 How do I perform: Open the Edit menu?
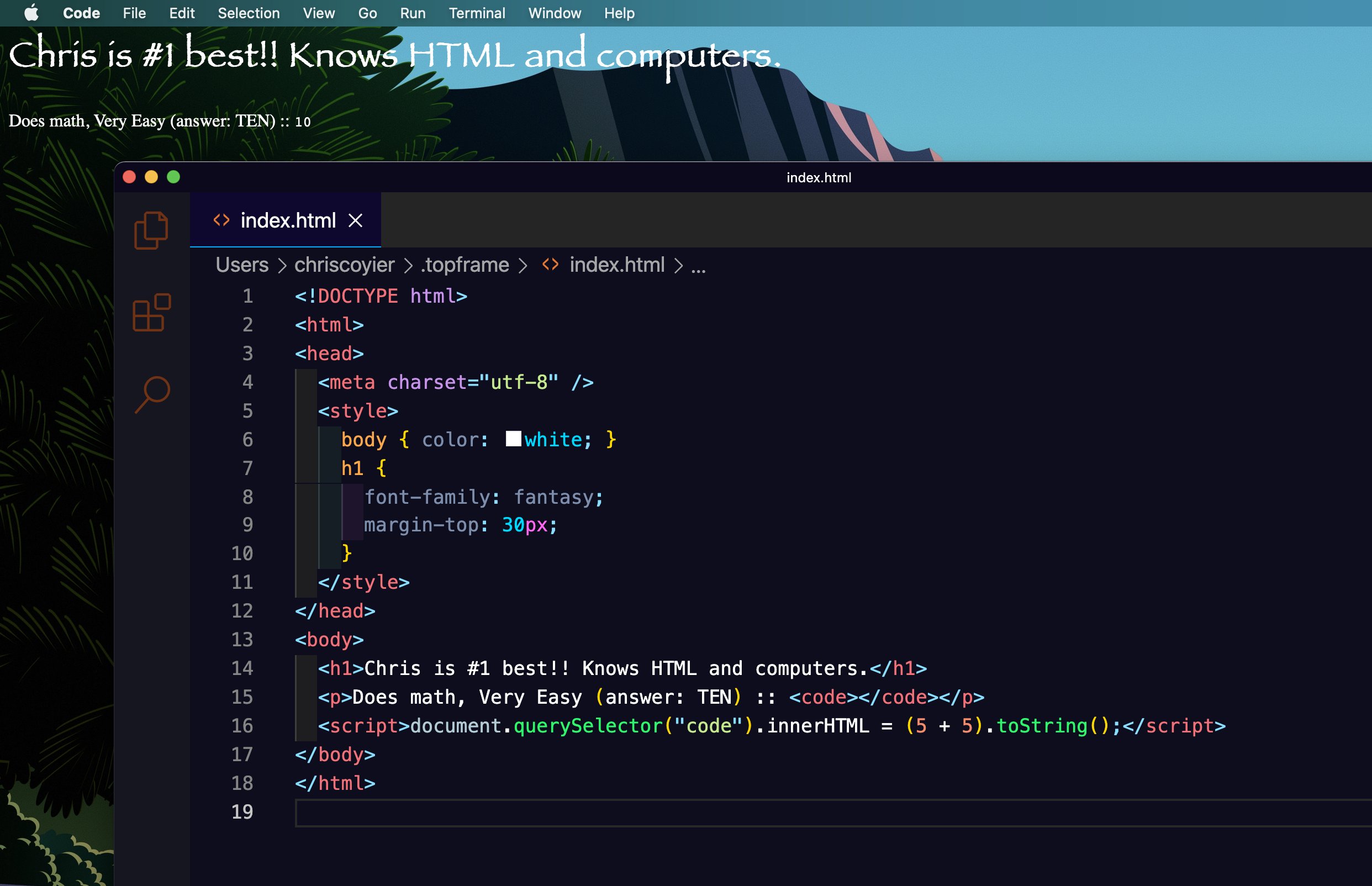(x=182, y=13)
